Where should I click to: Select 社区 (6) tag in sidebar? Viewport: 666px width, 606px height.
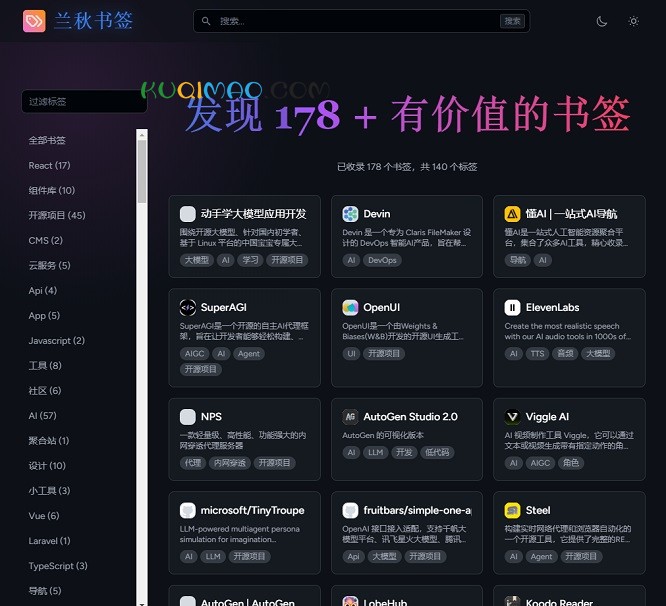pyautogui.click(x=45, y=391)
